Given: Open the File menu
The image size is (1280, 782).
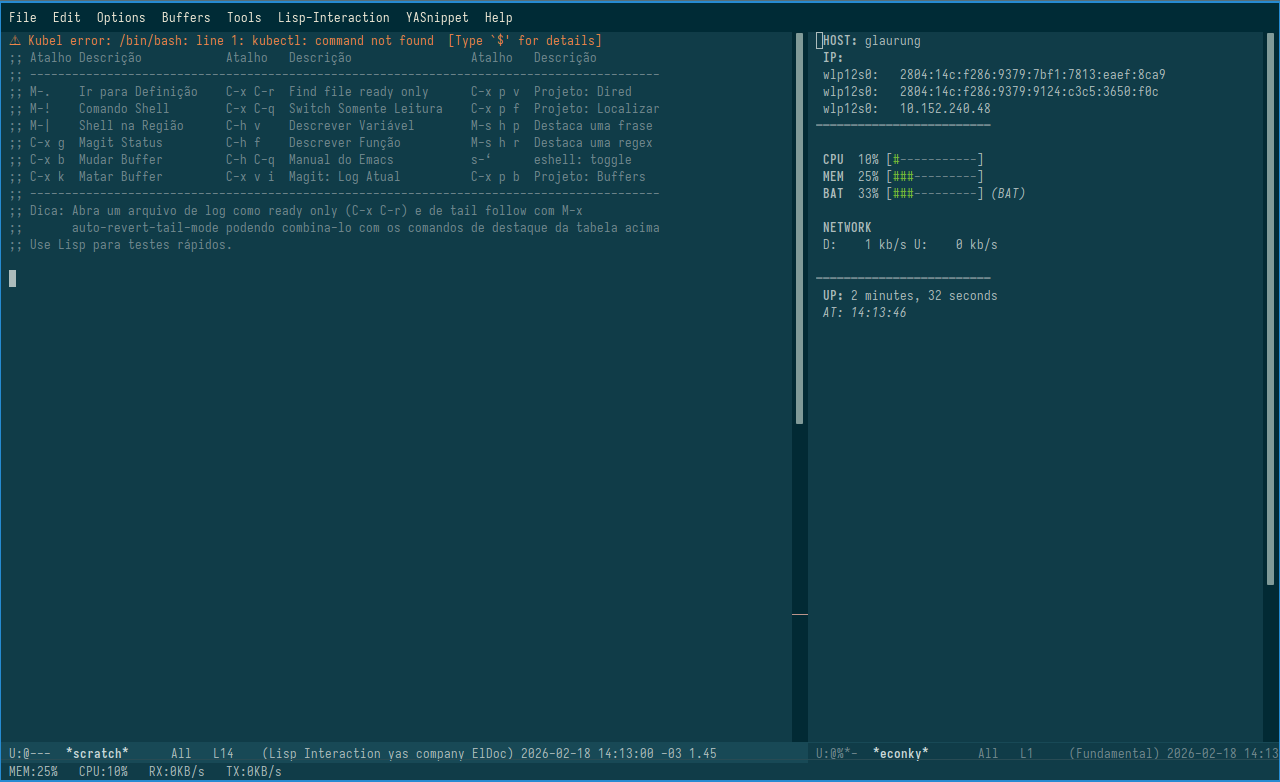Looking at the screenshot, I should click(22, 17).
